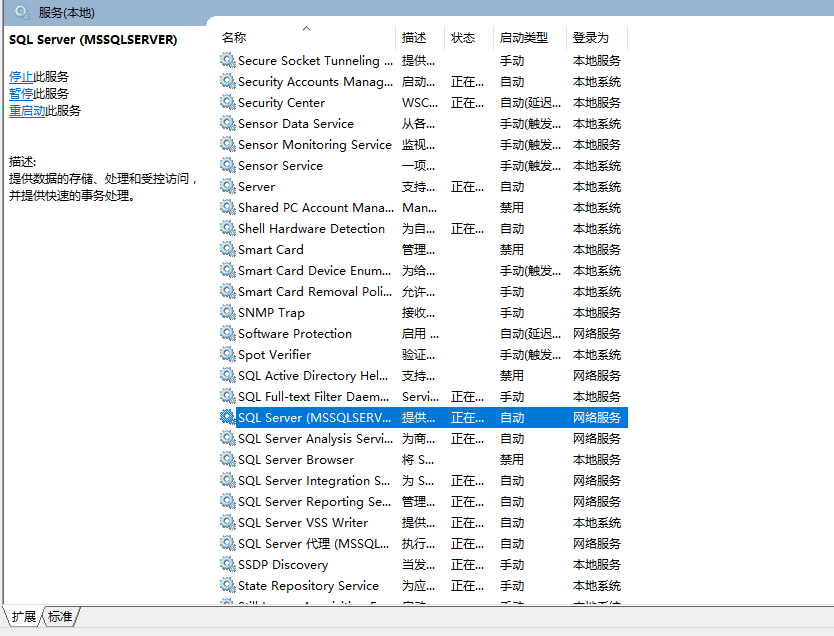834x636 pixels.
Task: Click the SQL Server 代理 gear icon
Action: pos(228,543)
